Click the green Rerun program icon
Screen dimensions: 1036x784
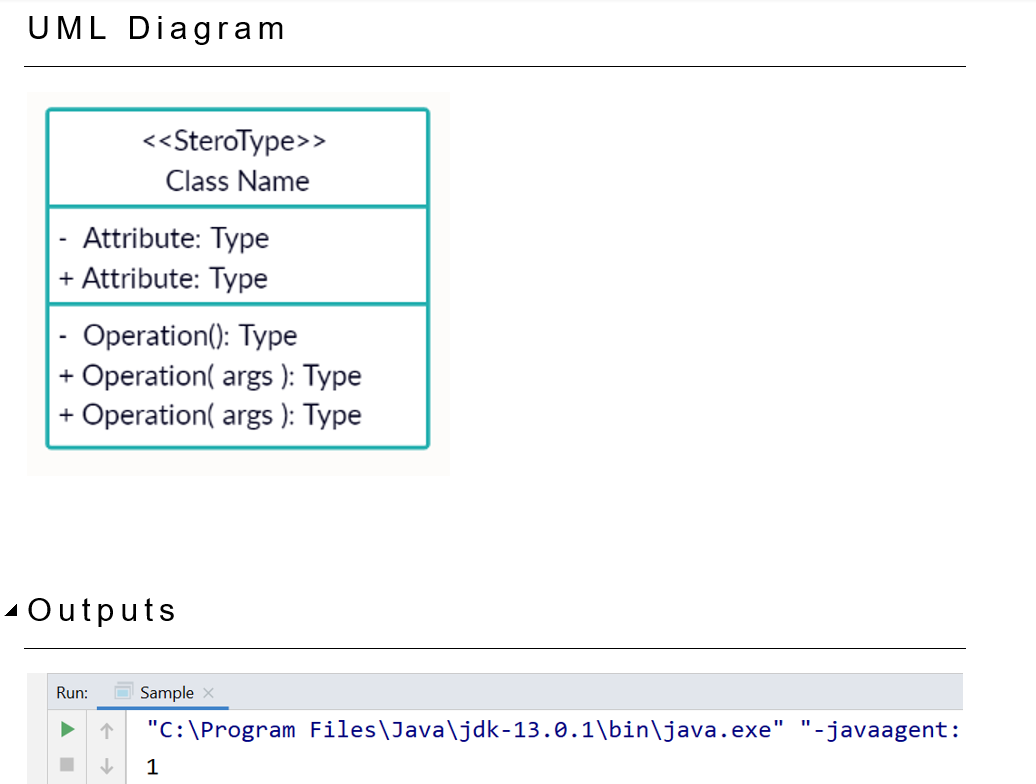67,729
